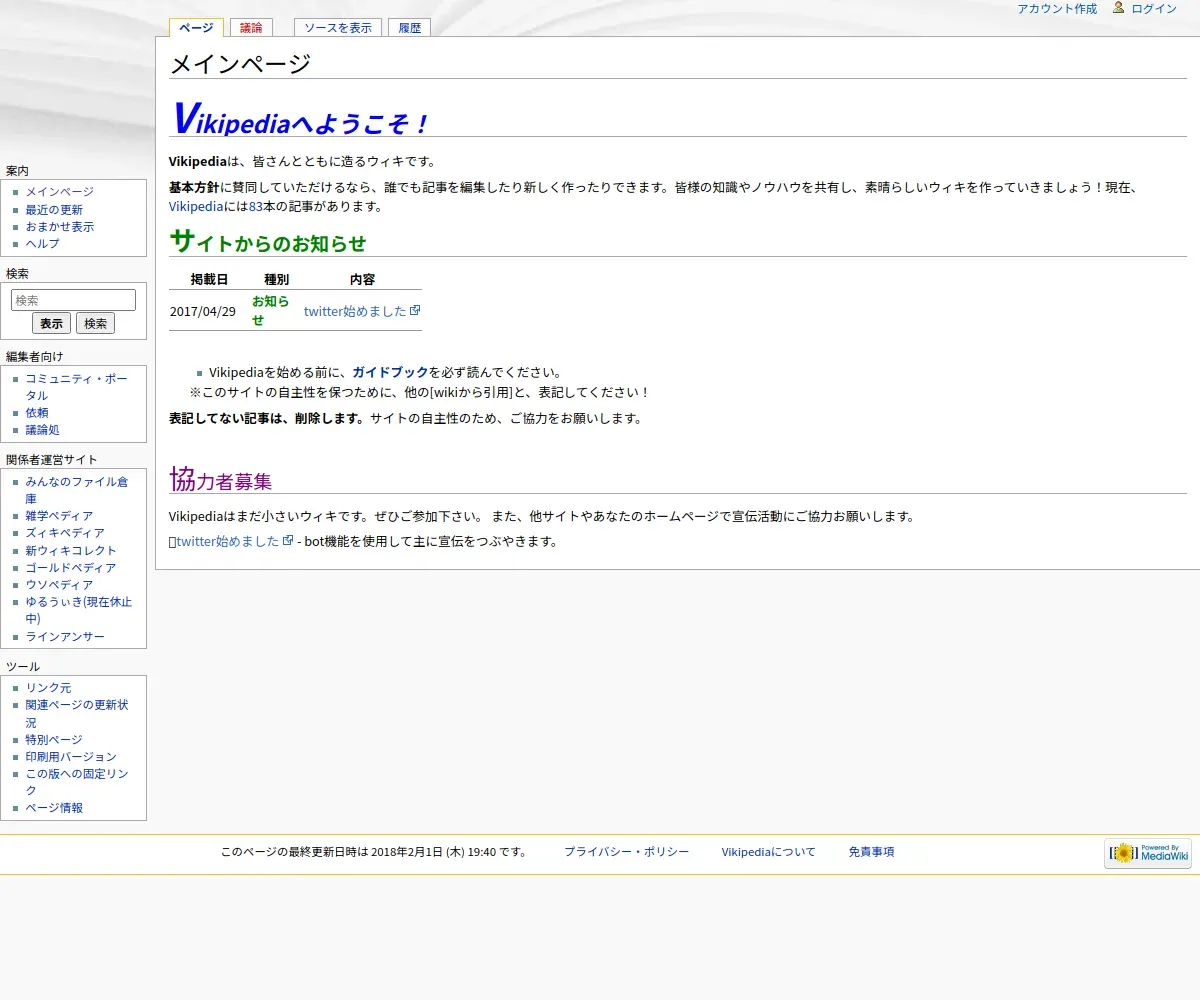
Task: Click the 表示 search button
Action: 51,323
